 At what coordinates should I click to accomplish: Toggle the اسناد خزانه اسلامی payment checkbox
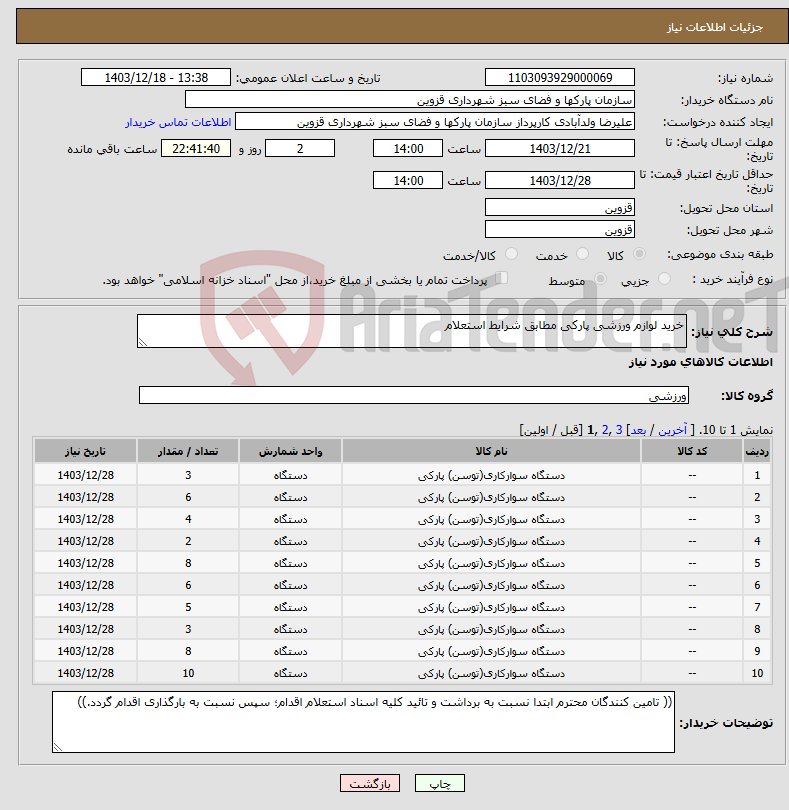pyautogui.click(x=501, y=278)
